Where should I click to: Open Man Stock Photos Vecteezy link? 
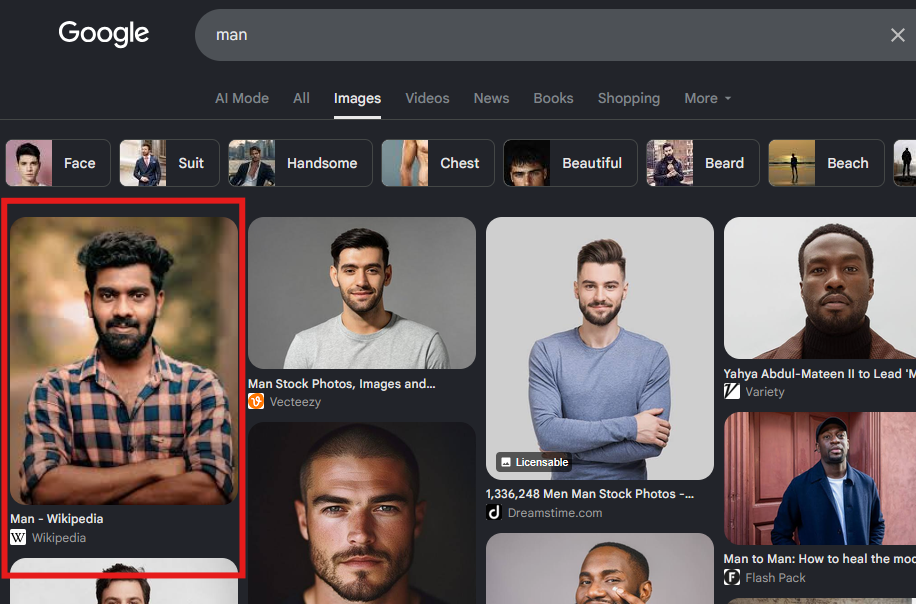[x=342, y=384]
